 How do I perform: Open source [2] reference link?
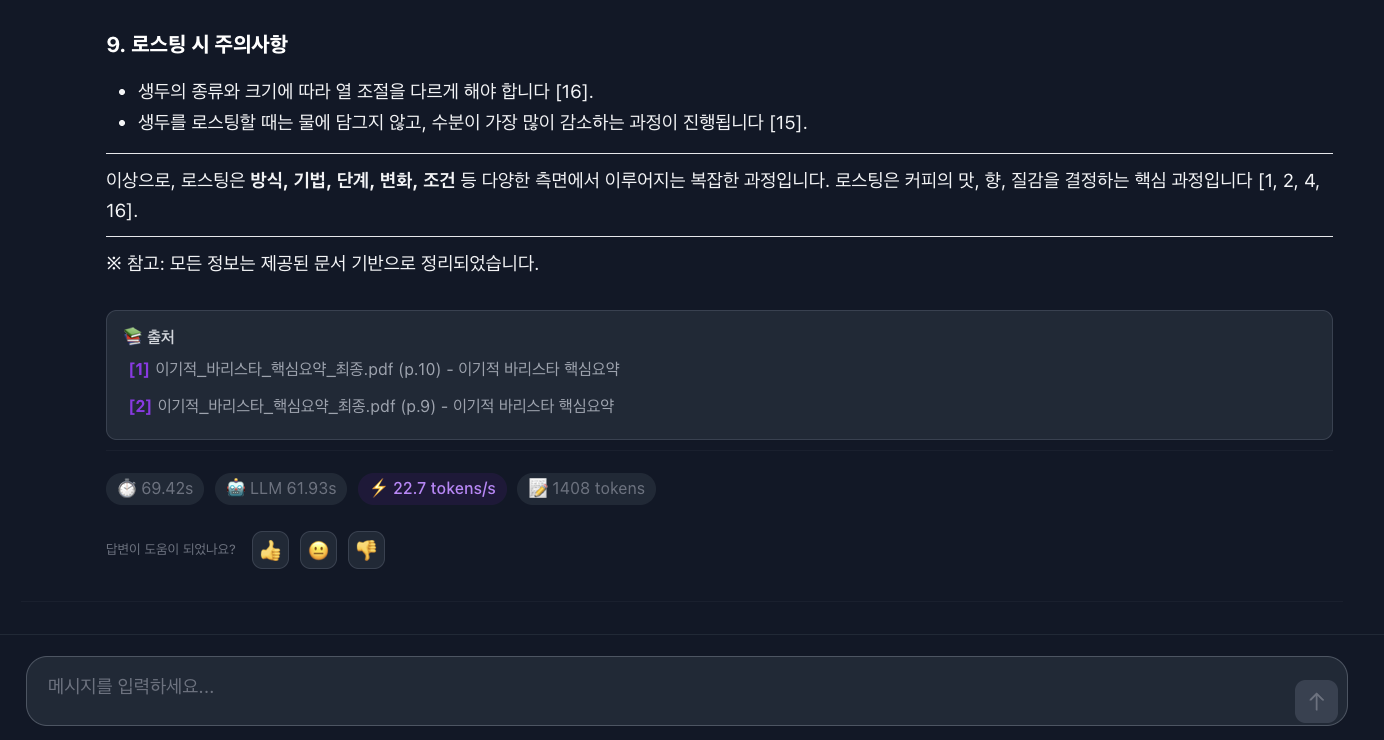click(x=140, y=406)
